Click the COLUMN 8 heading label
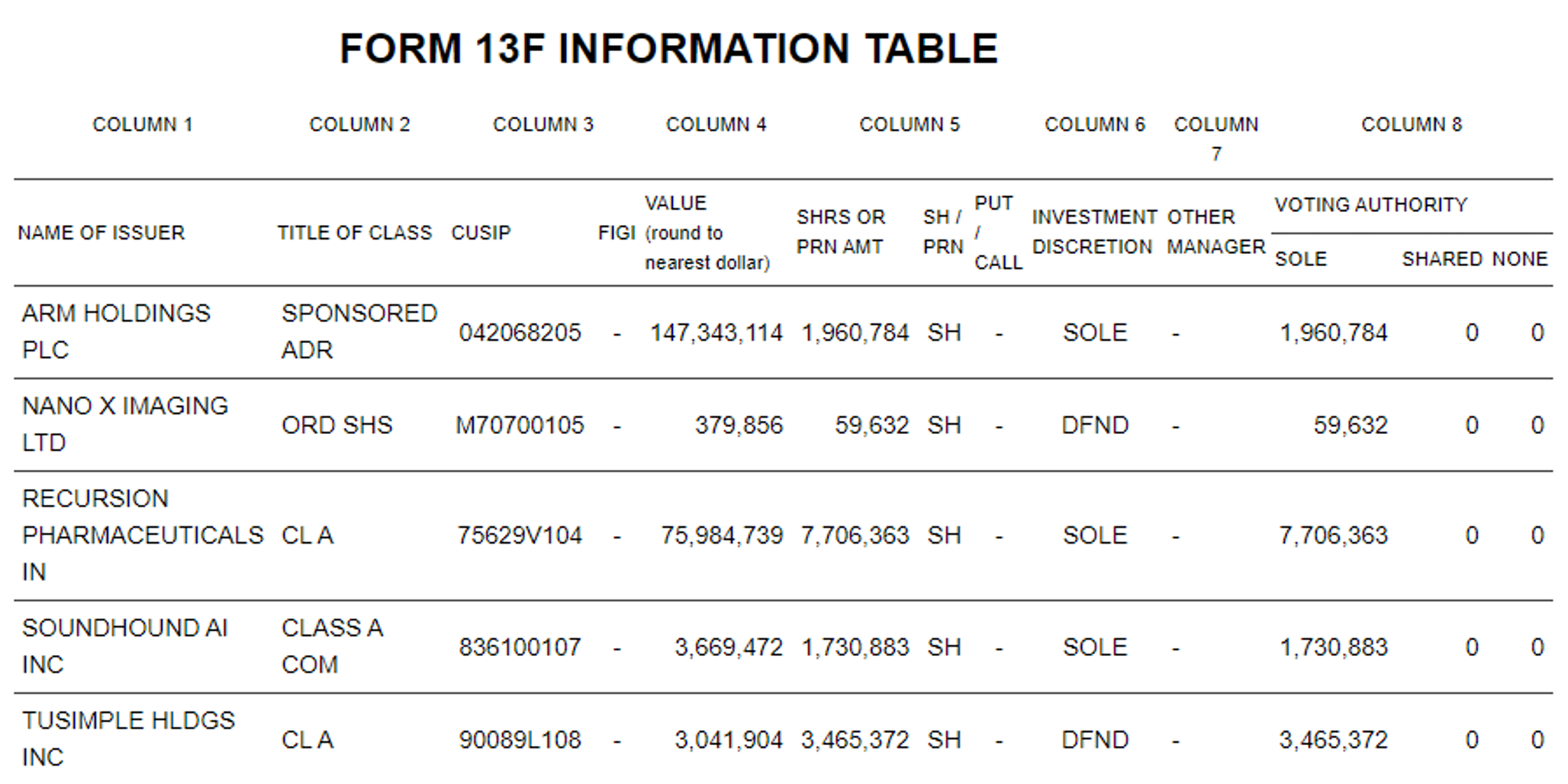1568x784 pixels. (1412, 124)
